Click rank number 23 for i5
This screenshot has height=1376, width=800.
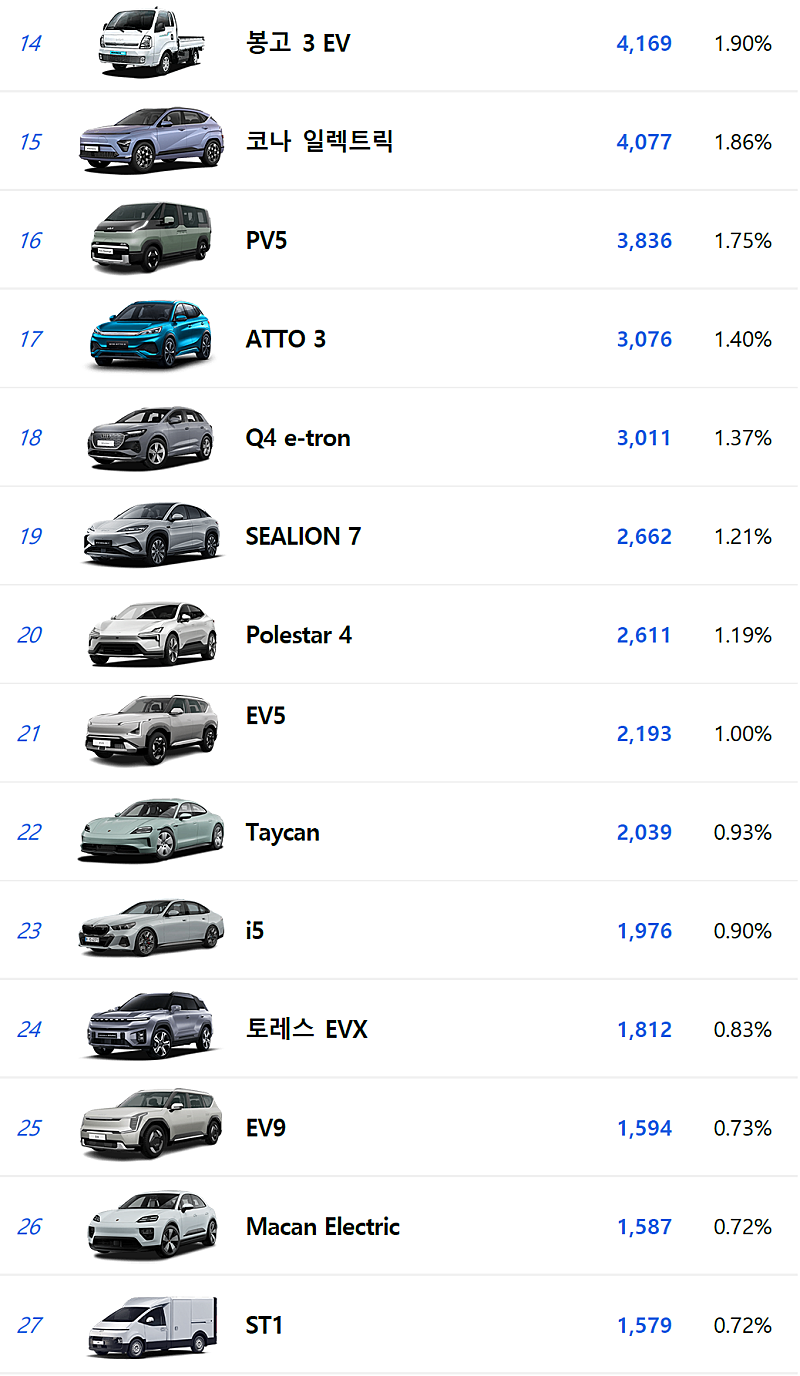point(30,931)
